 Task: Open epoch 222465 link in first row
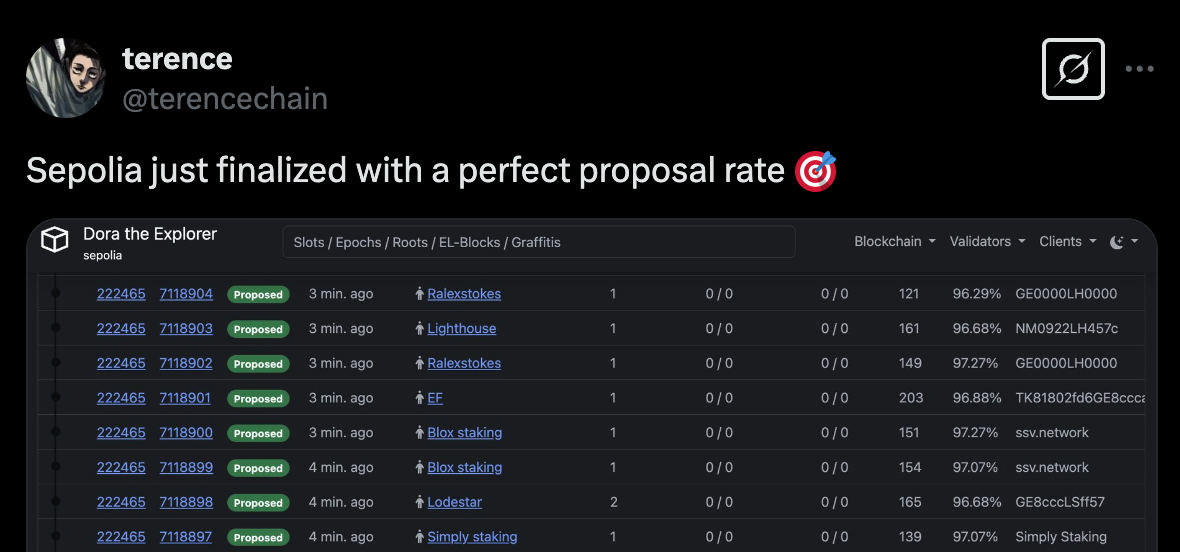(121, 294)
